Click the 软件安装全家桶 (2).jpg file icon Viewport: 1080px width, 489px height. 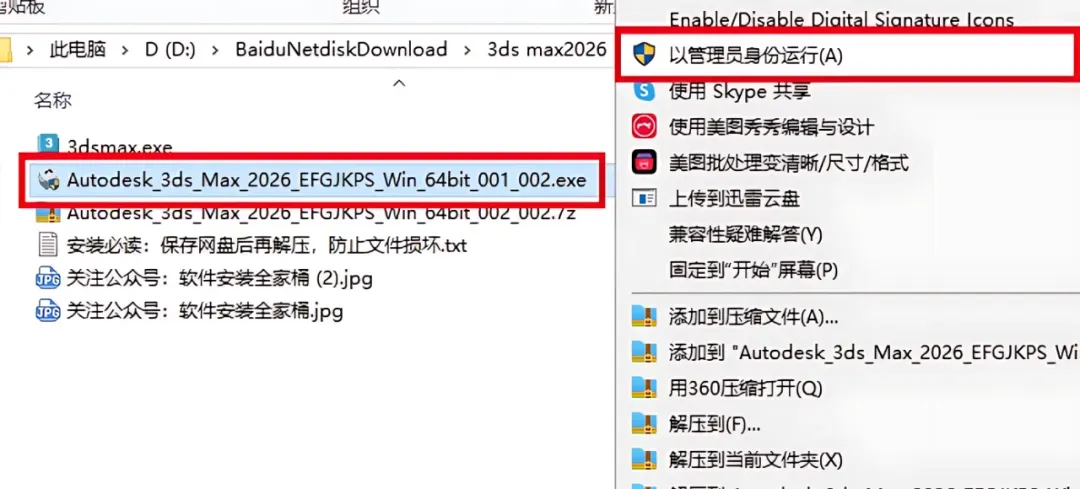(x=48, y=278)
